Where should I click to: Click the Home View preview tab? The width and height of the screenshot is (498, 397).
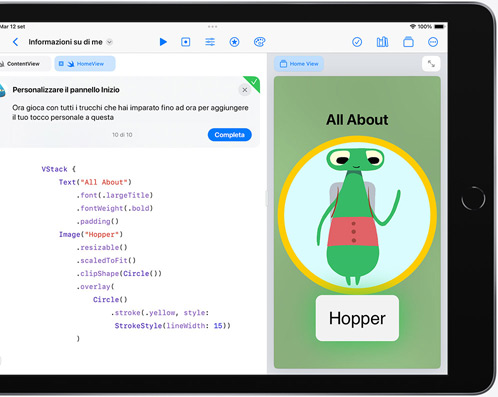coord(299,64)
